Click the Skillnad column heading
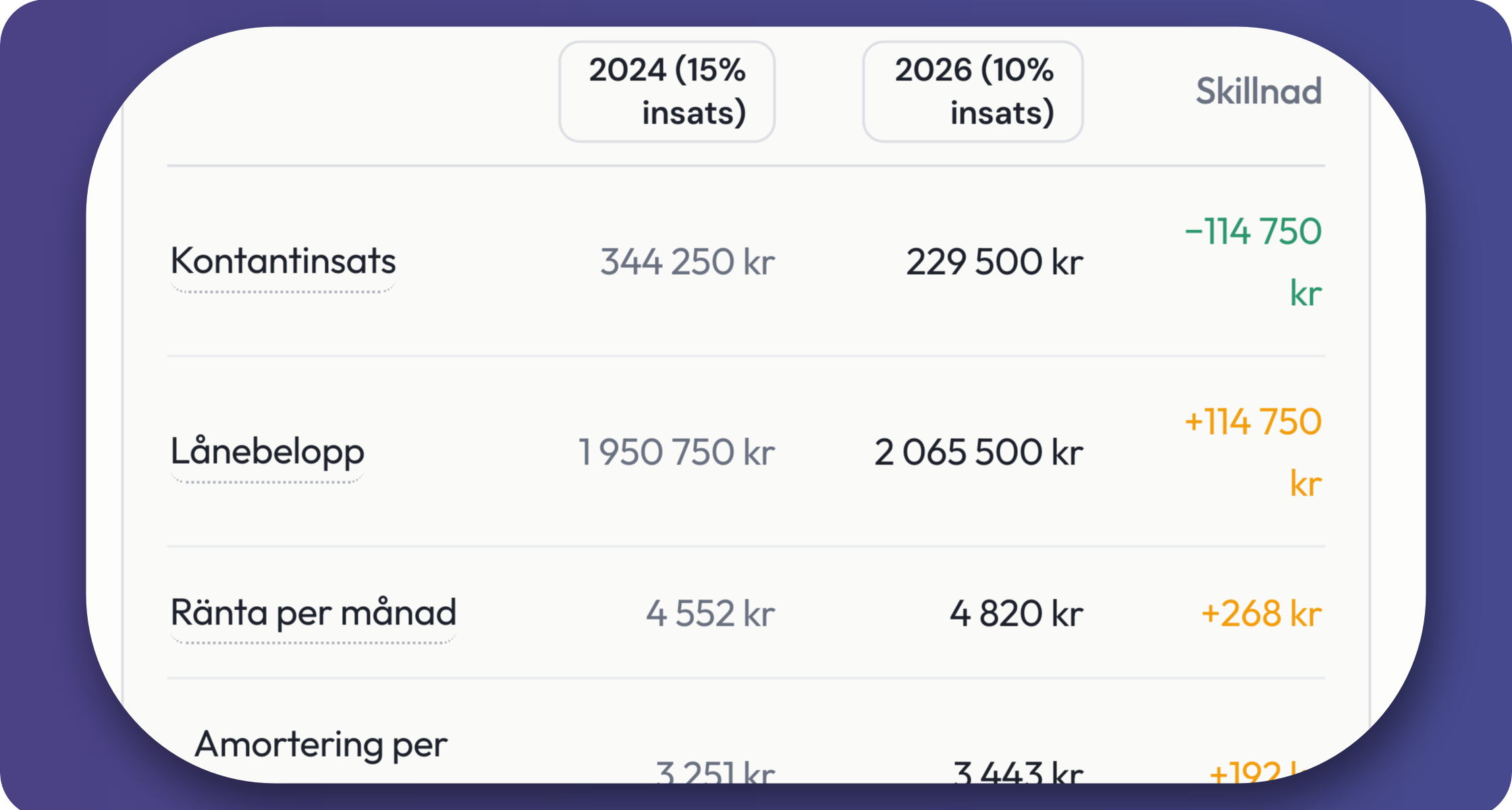 [1258, 91]
